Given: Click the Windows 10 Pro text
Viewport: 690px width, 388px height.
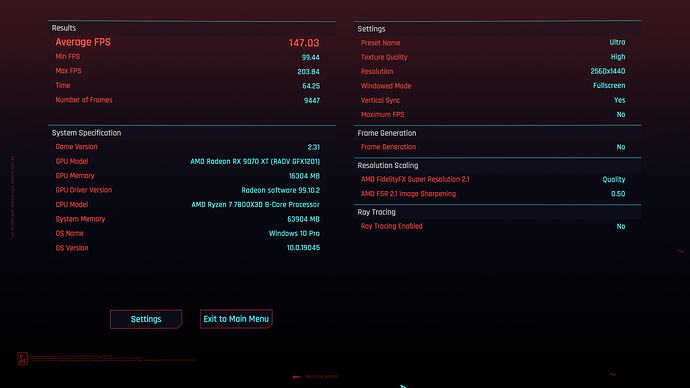Looking at the screenshot, I should tap(294, 233).
